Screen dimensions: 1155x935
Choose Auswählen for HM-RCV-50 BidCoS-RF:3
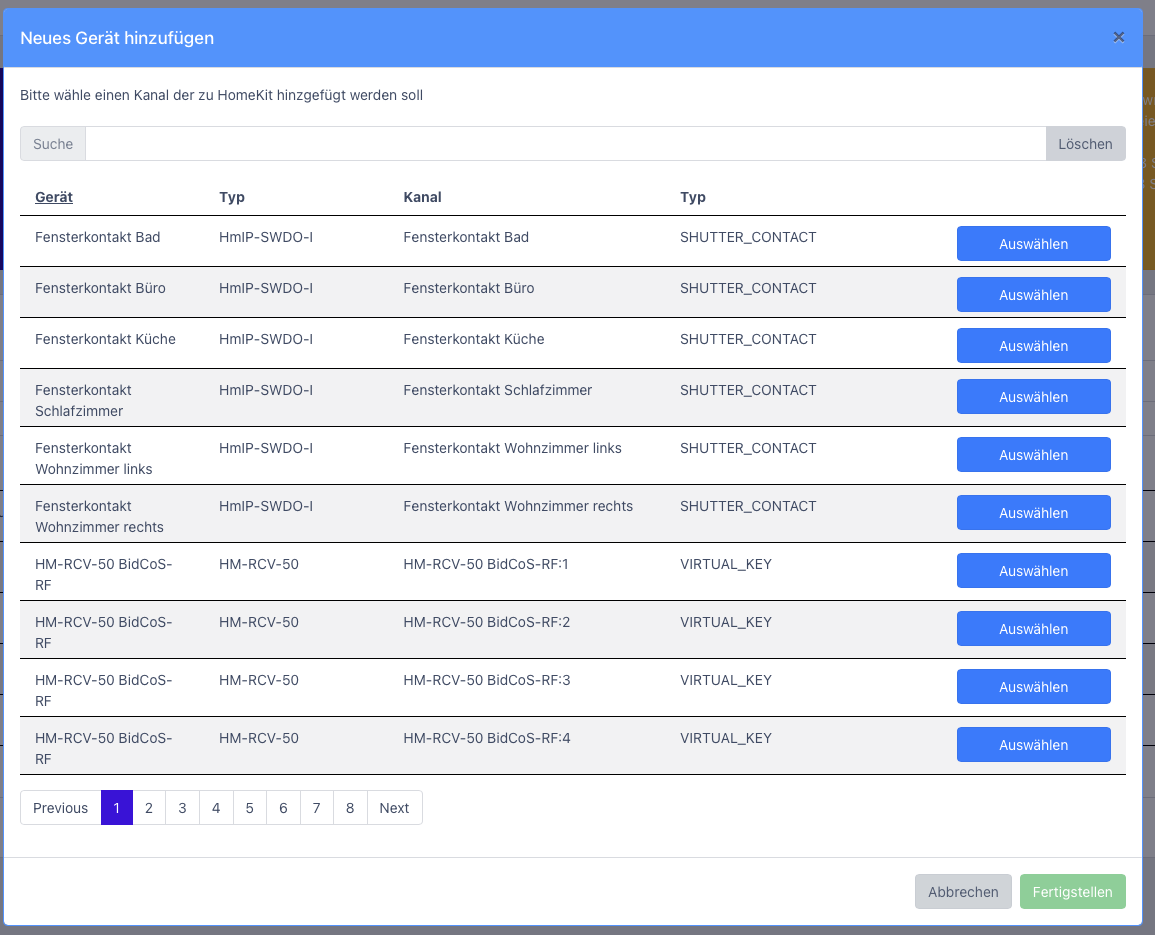coord(1033,687)
